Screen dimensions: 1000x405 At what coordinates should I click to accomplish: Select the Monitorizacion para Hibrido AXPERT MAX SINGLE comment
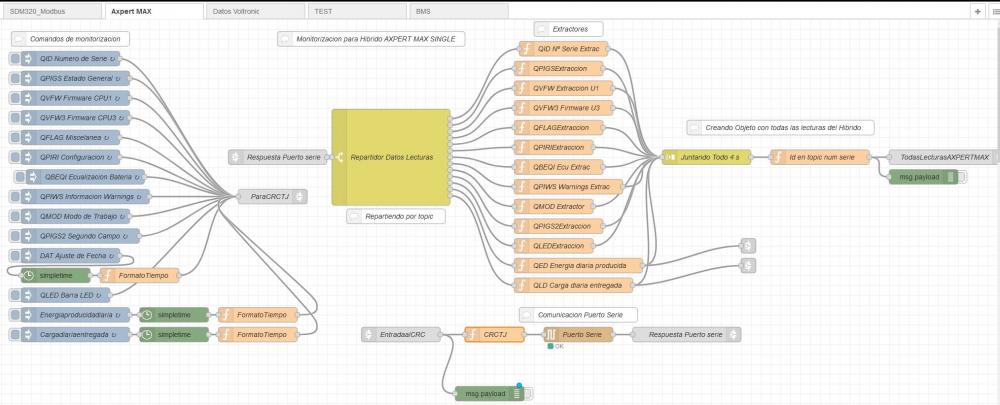[371, 39]
